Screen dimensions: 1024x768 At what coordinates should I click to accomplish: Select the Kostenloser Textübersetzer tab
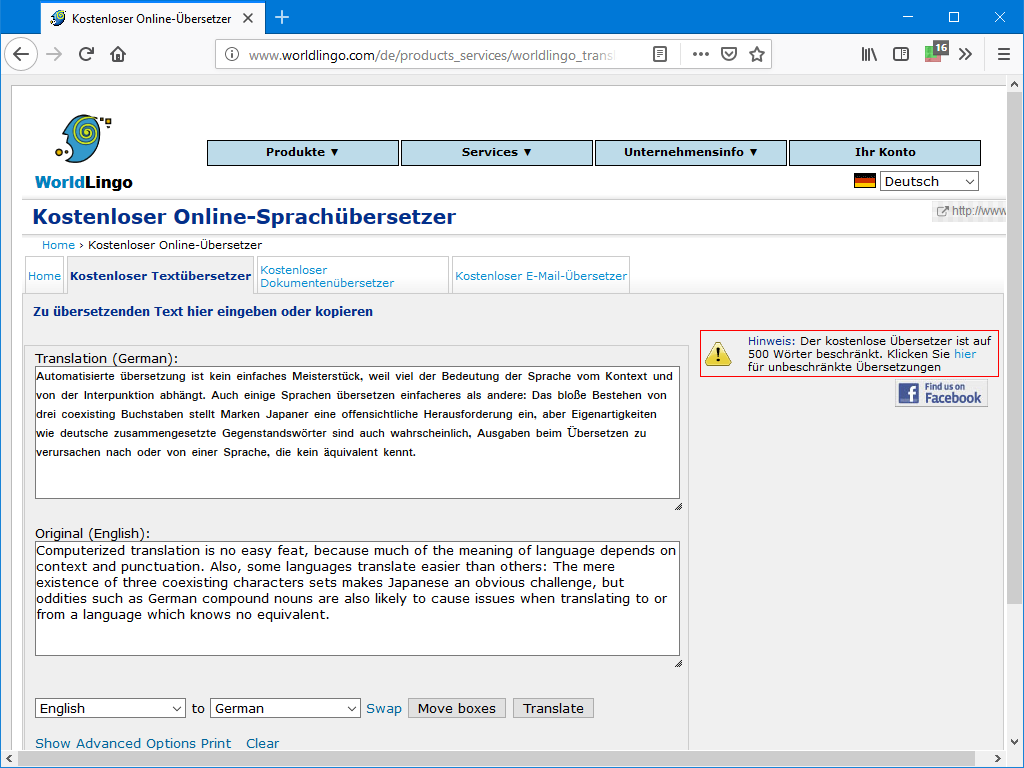pyautogui.click(x=161, y=276)
